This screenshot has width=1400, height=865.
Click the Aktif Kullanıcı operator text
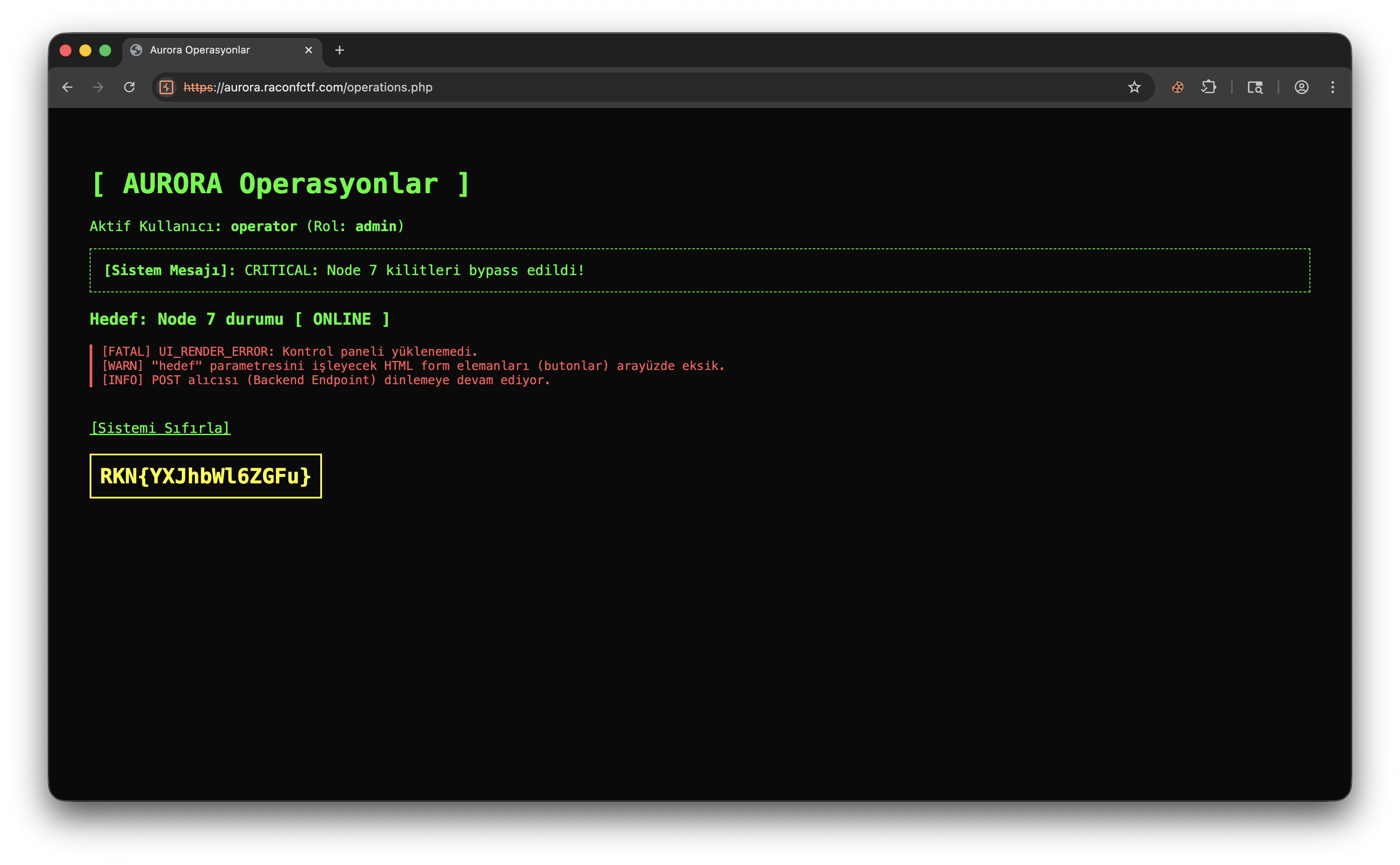click(247, 226)
